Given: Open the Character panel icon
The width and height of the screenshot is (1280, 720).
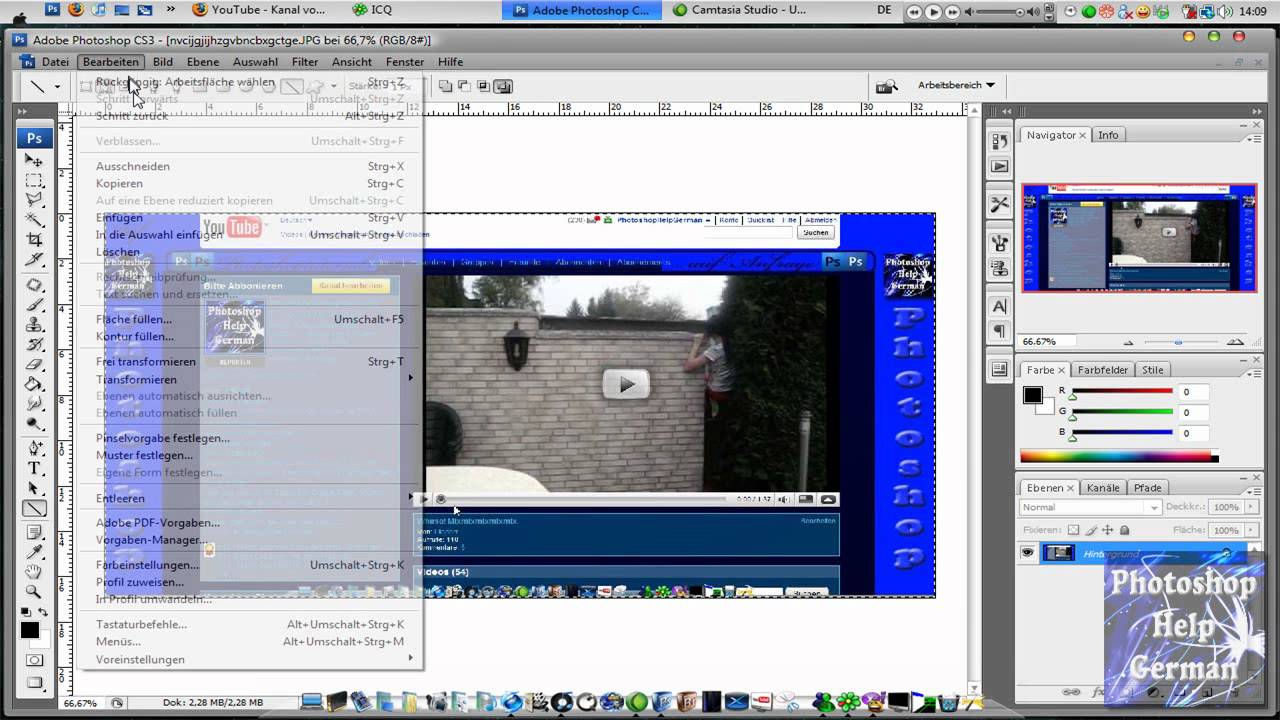Looking at the screenshot, I should pos(999,307).
